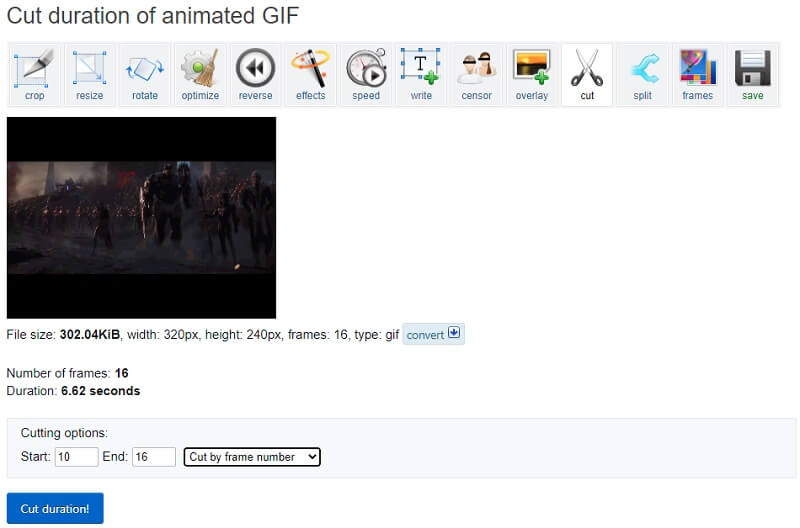Select the write text tool
800x528 pixels.
click(x=420, y=74)
